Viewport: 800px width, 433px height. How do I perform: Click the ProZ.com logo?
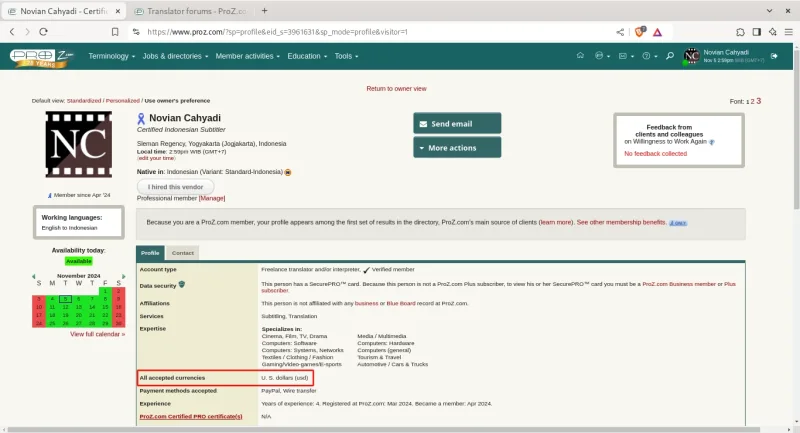tap(42, 57)
